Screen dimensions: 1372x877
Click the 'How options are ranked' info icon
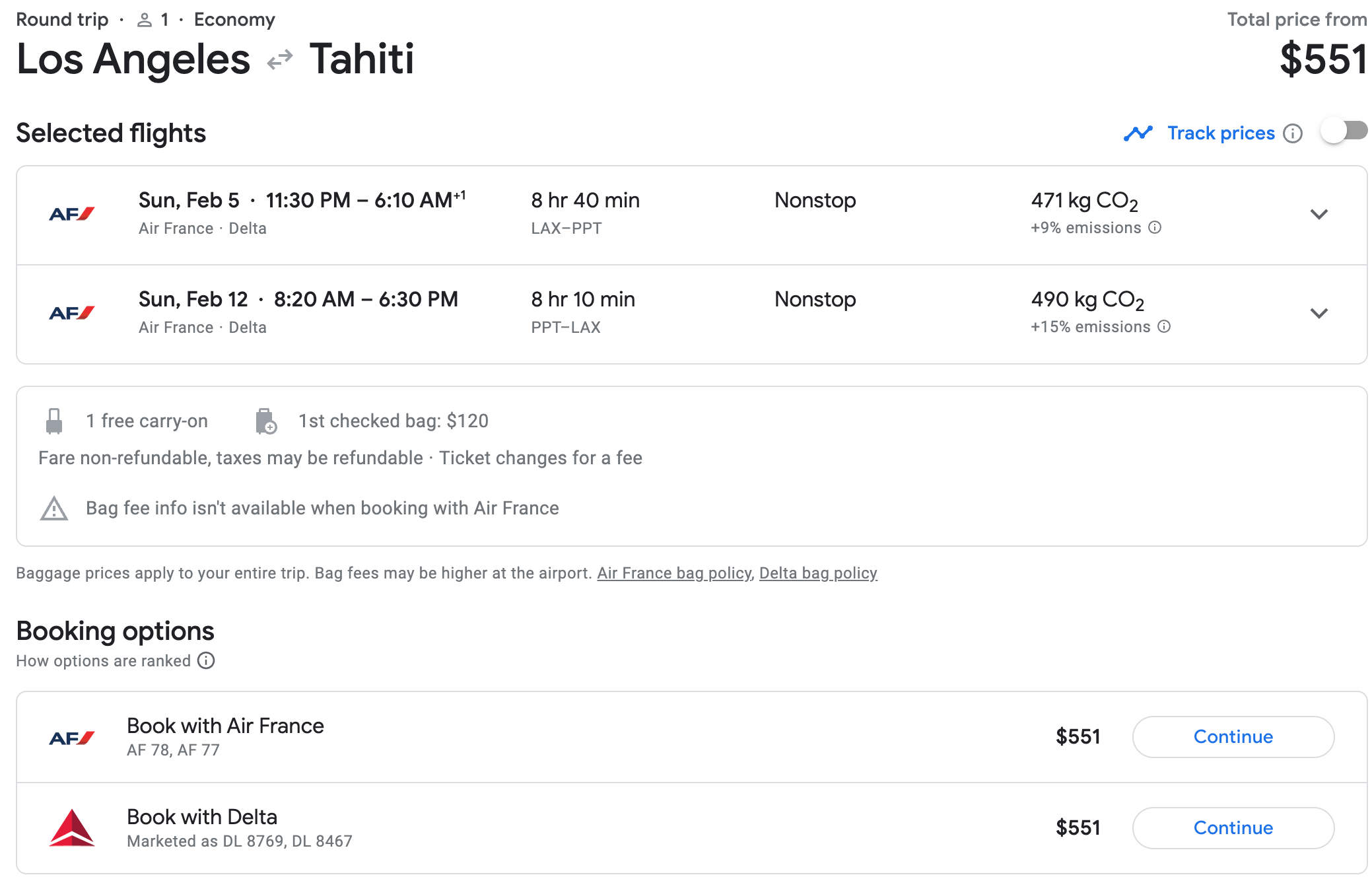[x=206, y=661]
